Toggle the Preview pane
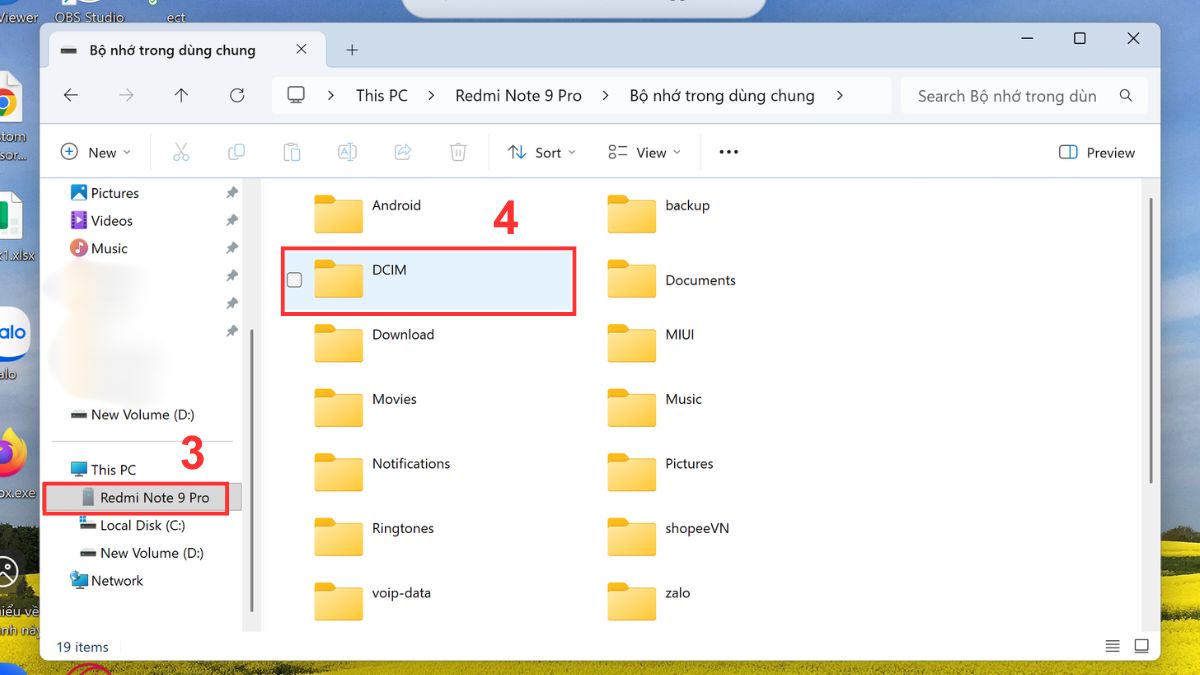Image resolution: width=1200 pixels, height=675 pixels. 1097,152
